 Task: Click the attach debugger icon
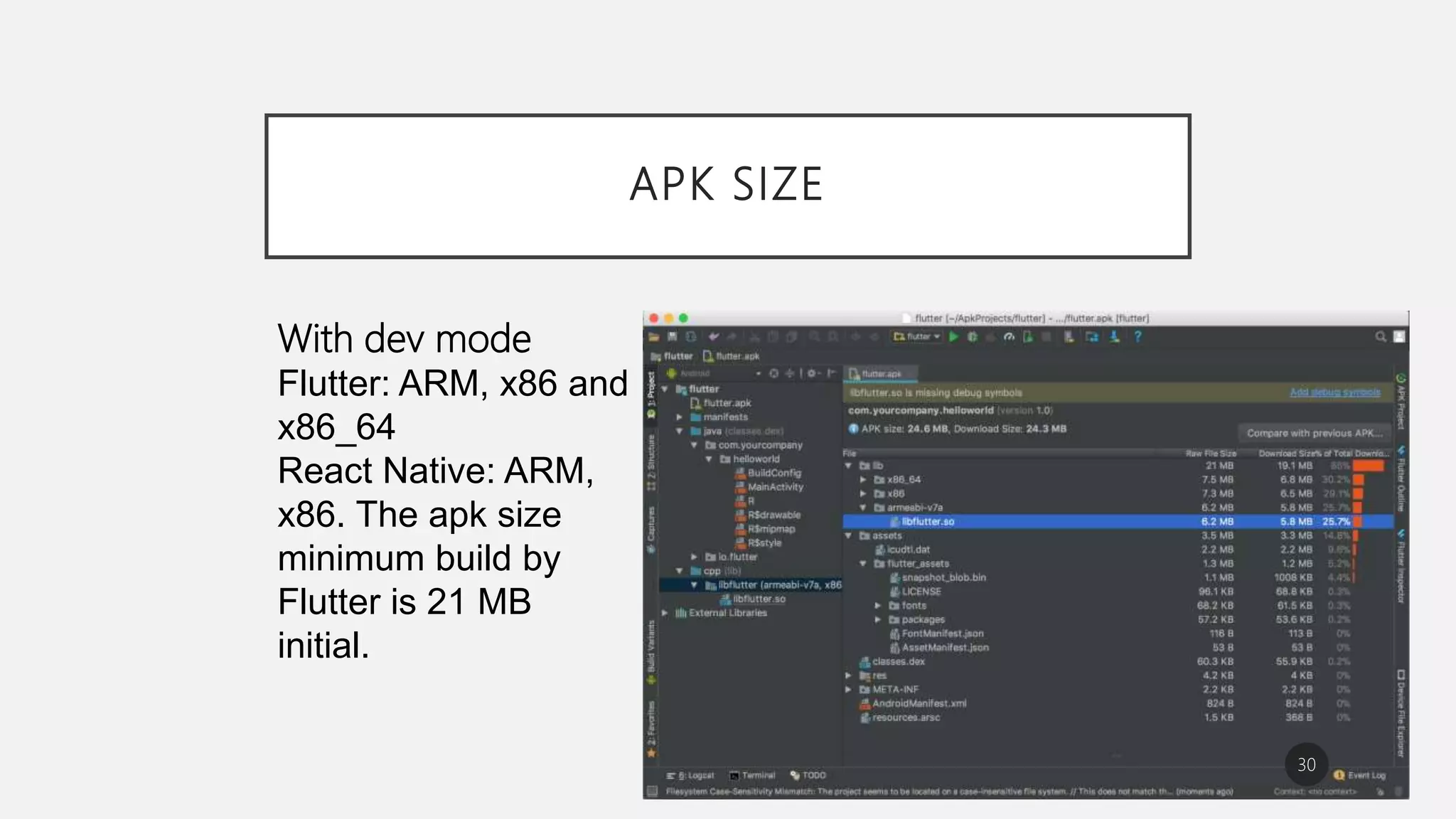(1028, 337)
